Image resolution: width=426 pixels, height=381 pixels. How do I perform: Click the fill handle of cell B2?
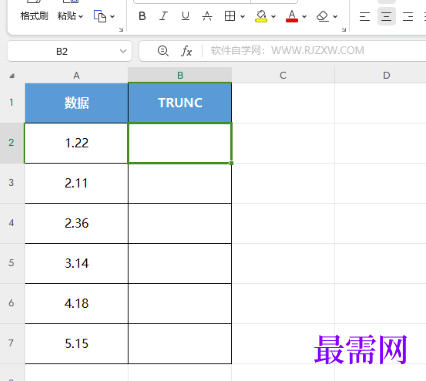231,163
